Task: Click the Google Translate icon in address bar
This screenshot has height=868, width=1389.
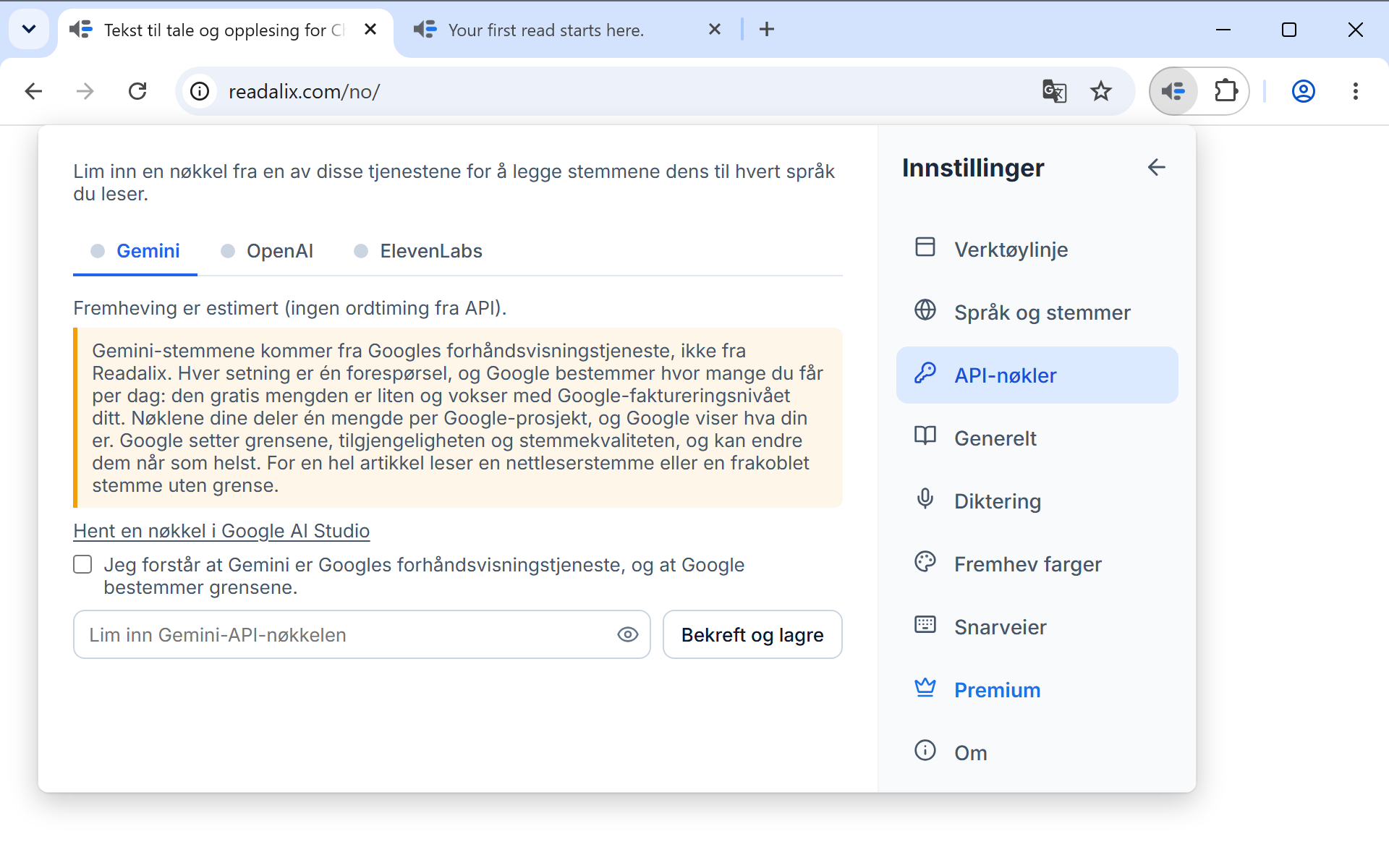Action: tap(1054, 91)
